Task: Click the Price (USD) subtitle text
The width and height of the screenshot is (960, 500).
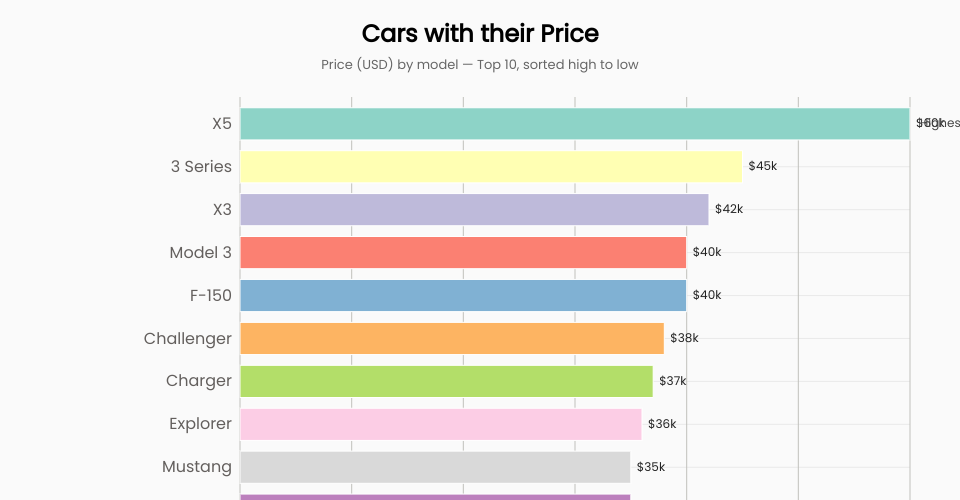Action: (x=480, y=64)
